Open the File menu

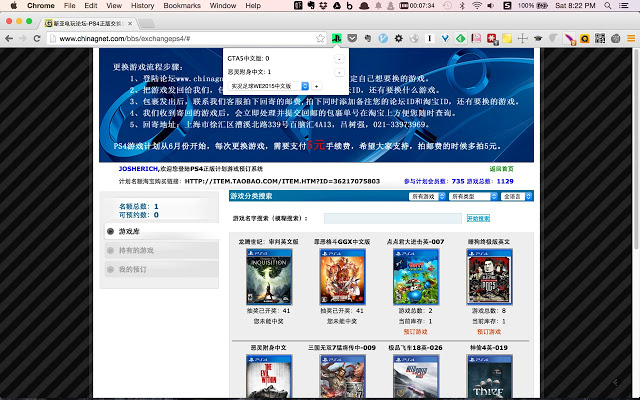[69, 6]
